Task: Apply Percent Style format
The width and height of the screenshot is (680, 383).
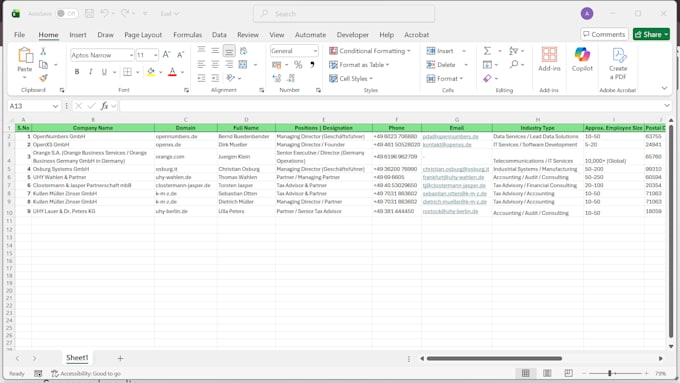Action: [298, 65]
